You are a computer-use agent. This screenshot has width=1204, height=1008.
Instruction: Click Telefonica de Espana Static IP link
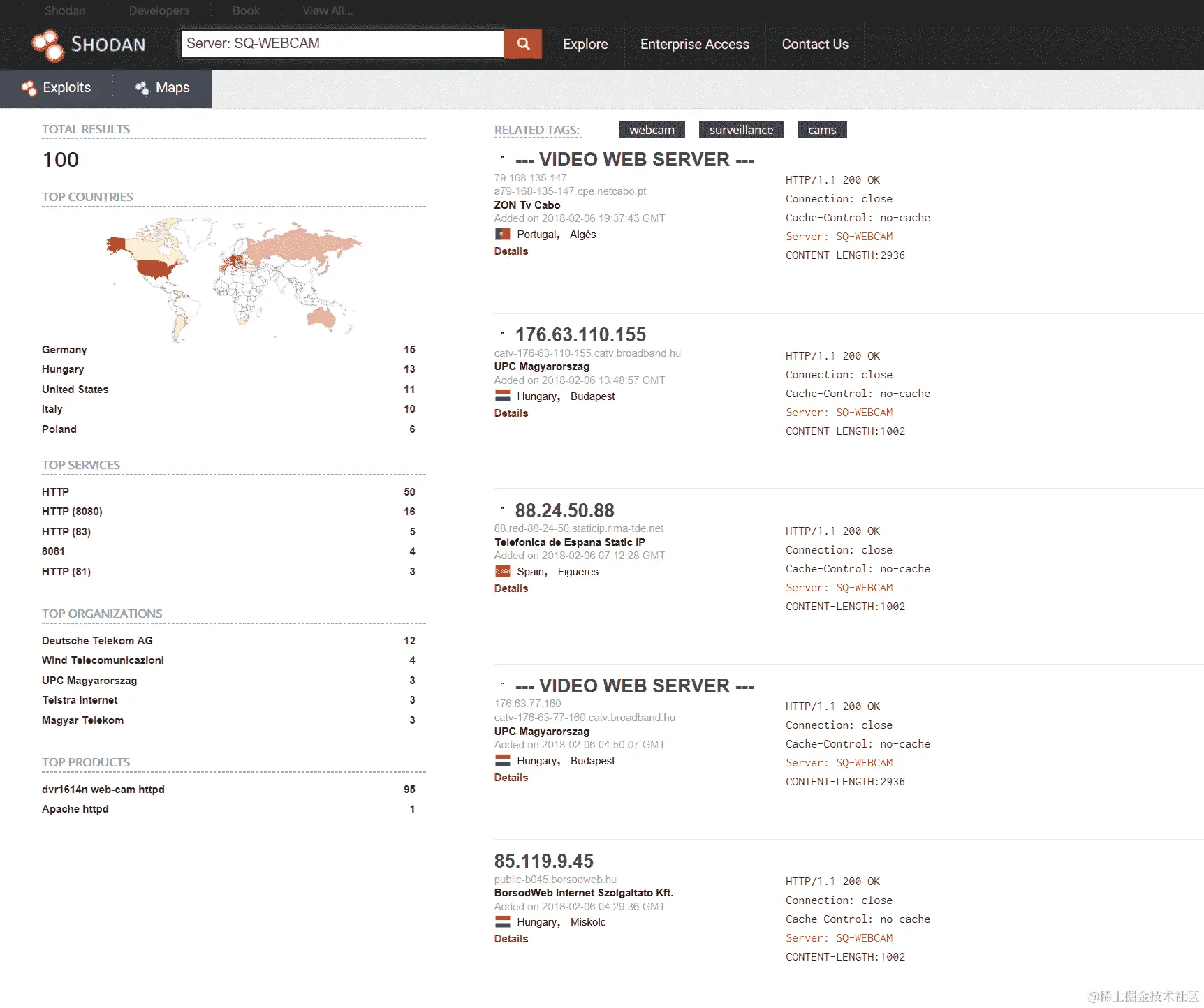click(570, 542)
